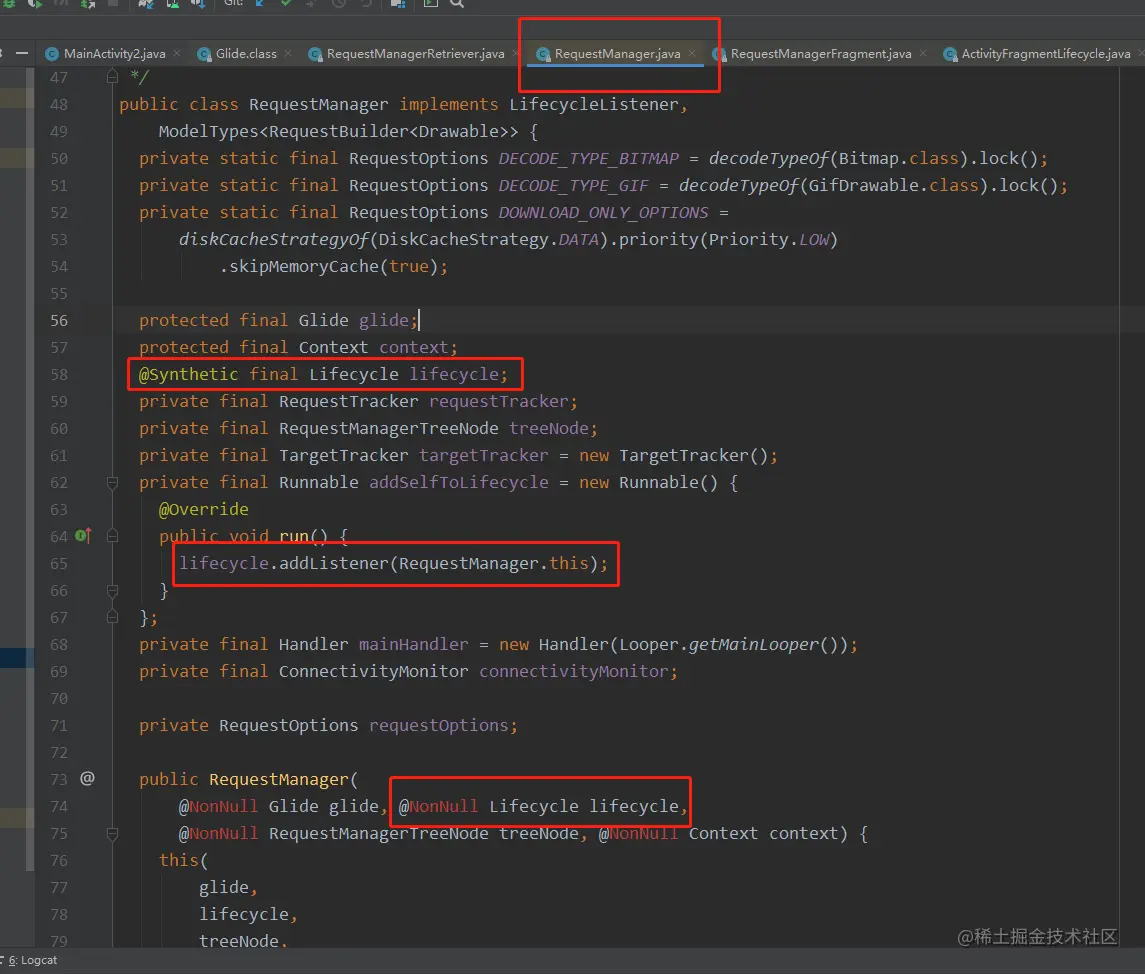Open the RequestManagerFragment.java tab

click(x=821, y=53)
